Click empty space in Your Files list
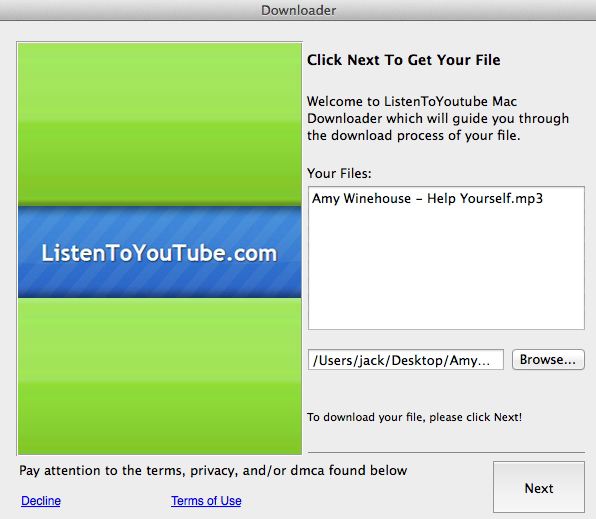 [x=446, y=270]
